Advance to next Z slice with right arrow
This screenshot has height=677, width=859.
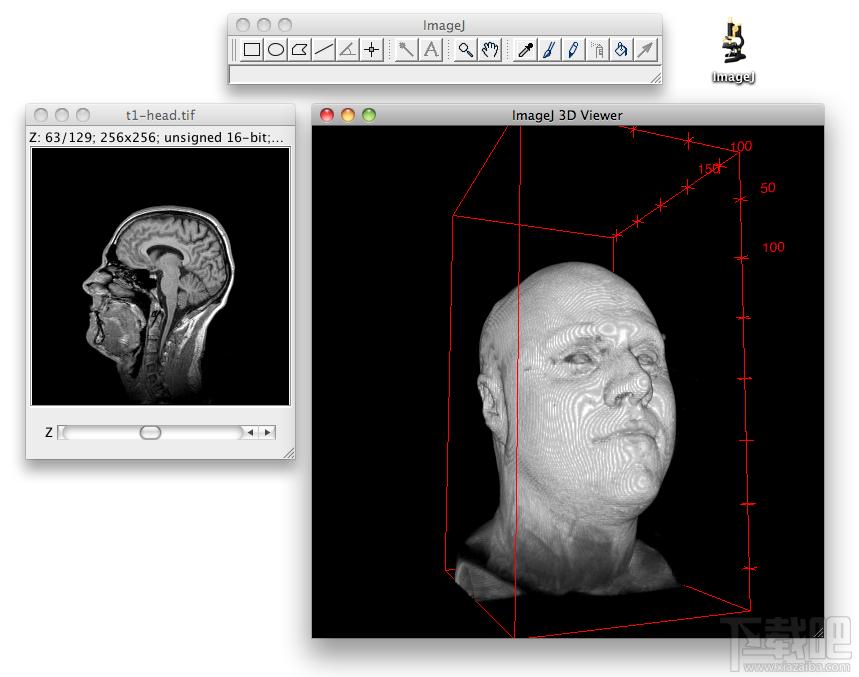(x=267, y=433)
